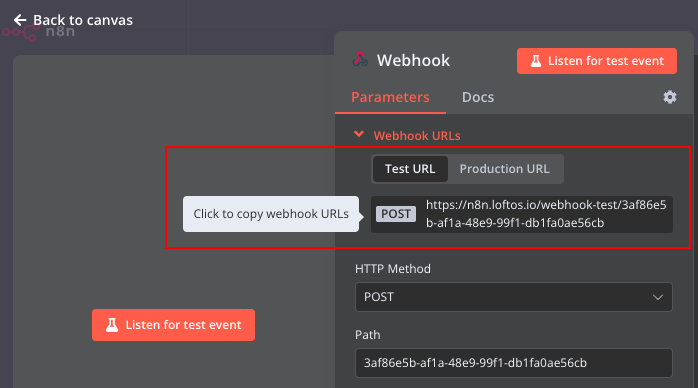Open node settings via gear icon

coord(670,97)
